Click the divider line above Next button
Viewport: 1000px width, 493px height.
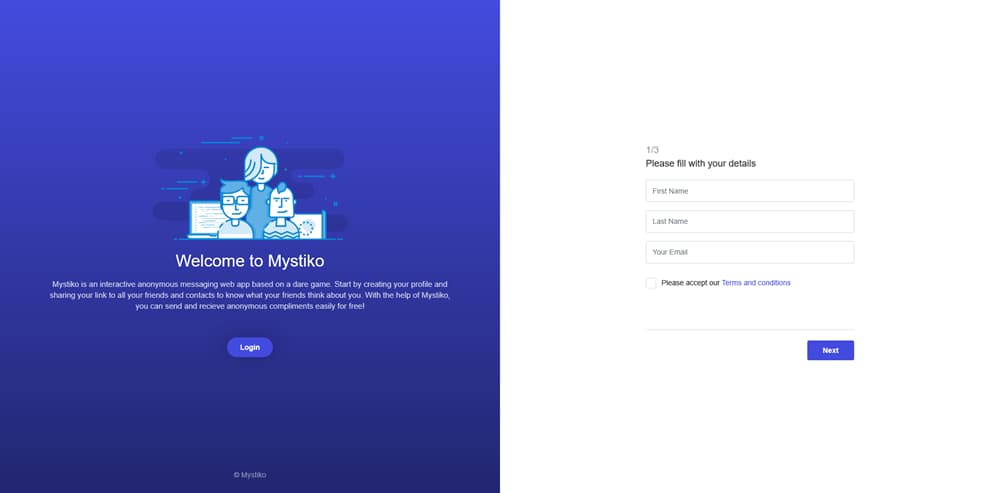point(749,329)
